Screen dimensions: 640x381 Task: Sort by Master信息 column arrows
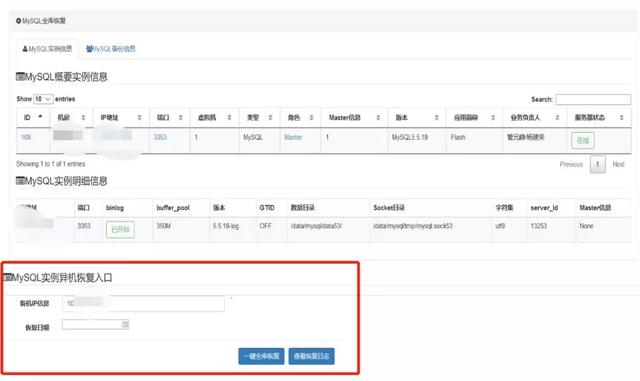(378, 118)
